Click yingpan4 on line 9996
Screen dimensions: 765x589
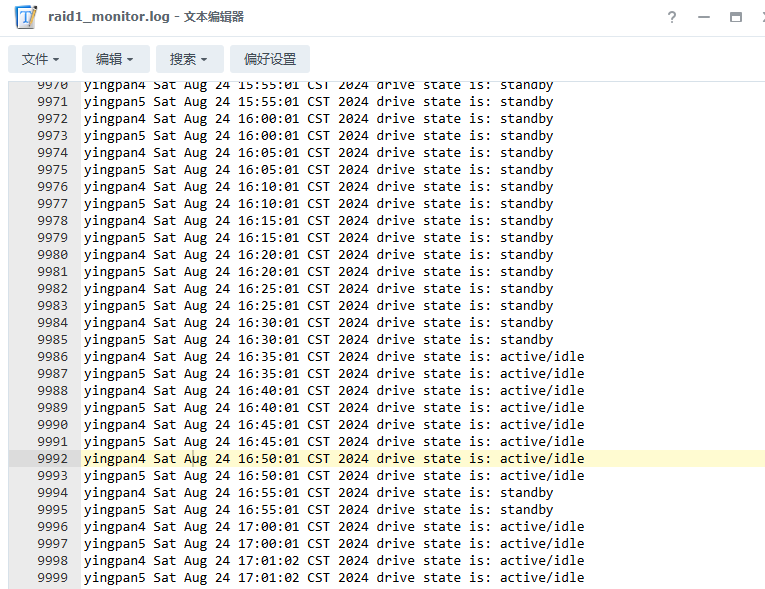coord(114,527)
